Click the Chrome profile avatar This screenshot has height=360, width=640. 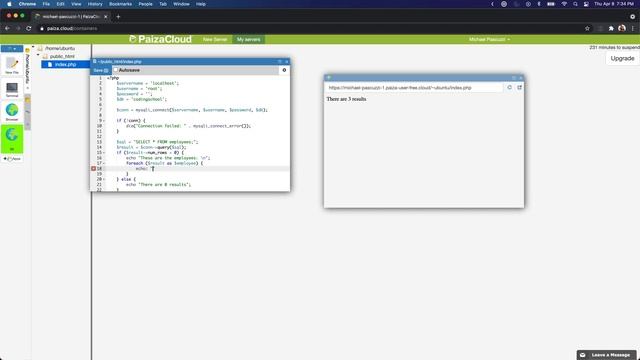(622, 28)
